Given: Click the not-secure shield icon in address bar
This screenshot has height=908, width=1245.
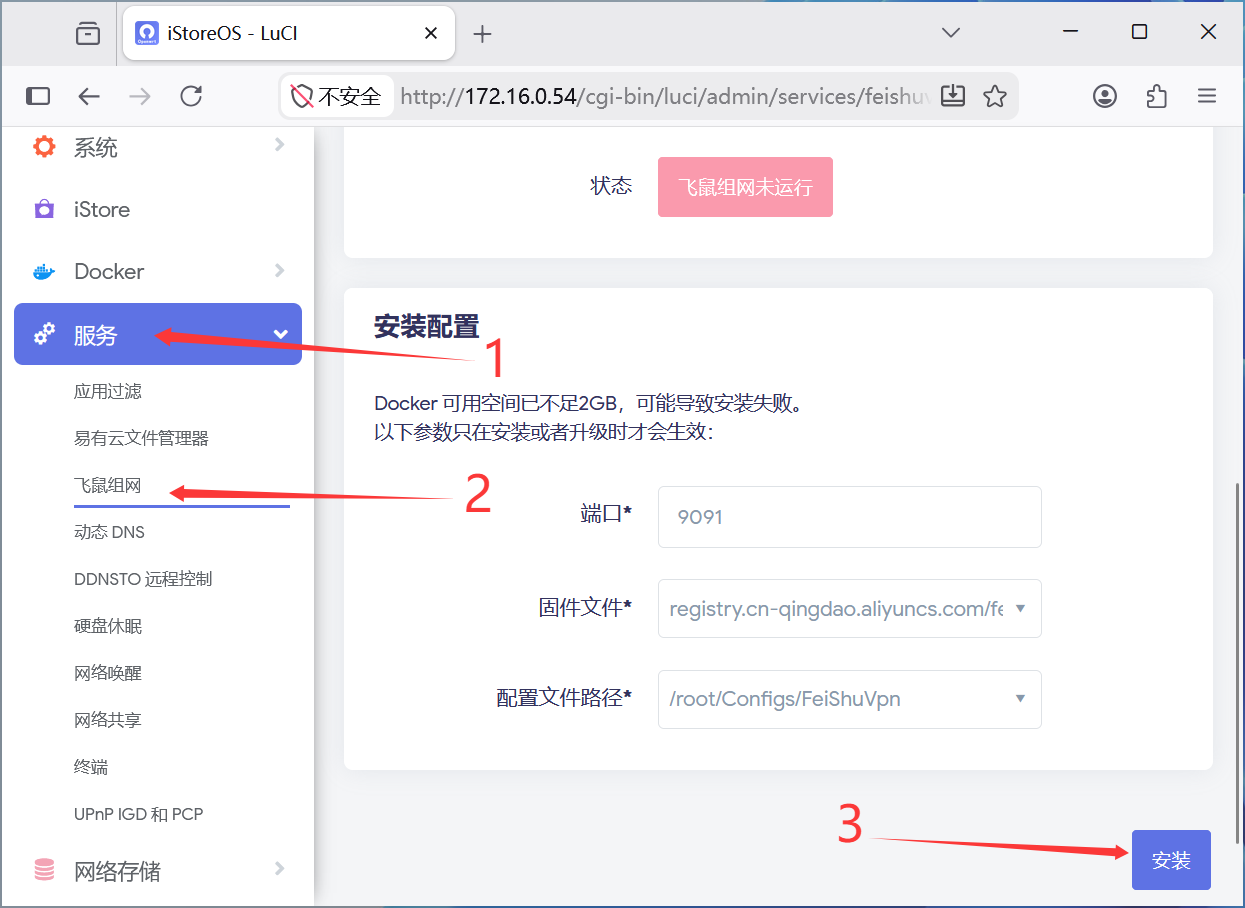Looking at the screenshot, I should [302, 96].
